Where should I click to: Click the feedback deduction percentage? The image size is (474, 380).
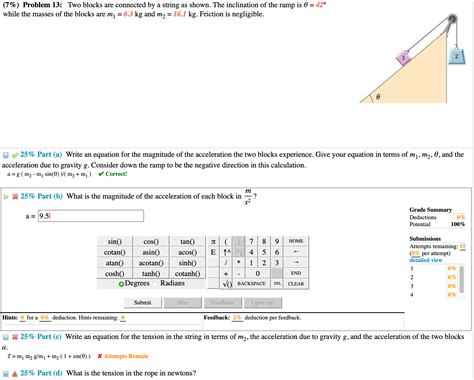pyautogui.click(x=237, y=318)
